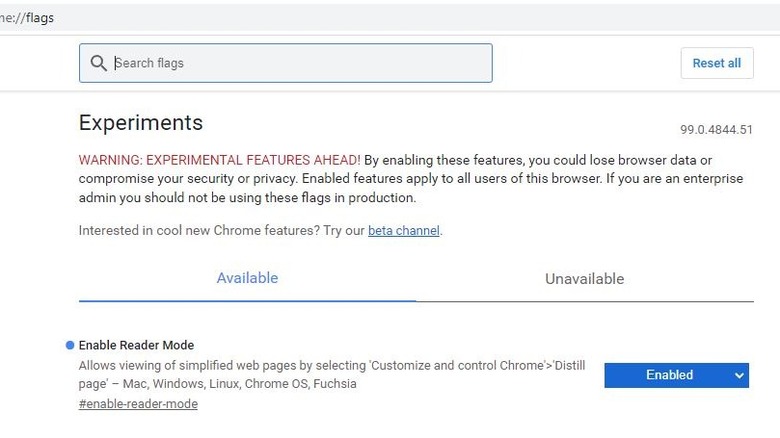Click the blue underline beneath the Available tab
Screen dimensions: 780x438
click(x=247, y=300)
